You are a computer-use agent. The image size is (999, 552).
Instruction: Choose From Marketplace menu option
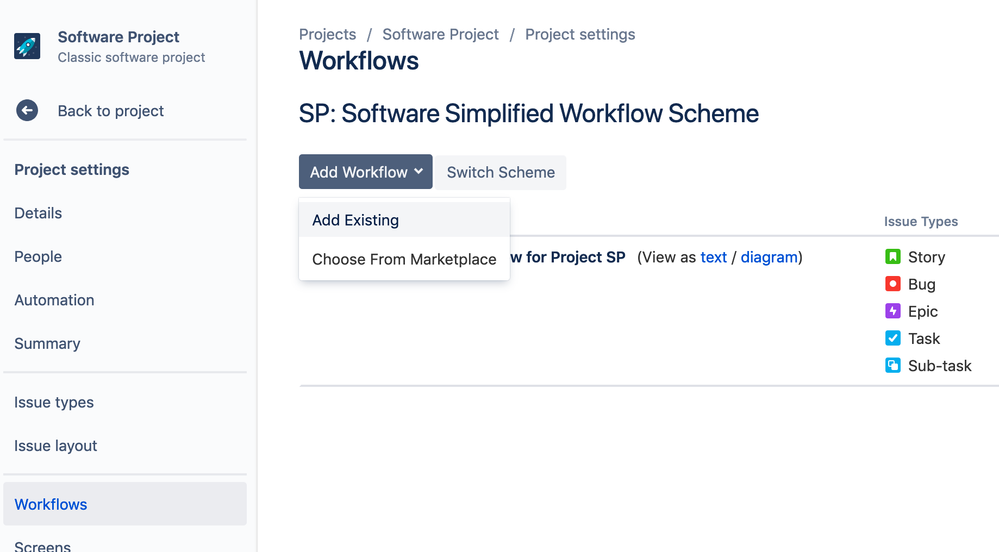(404, 259)
